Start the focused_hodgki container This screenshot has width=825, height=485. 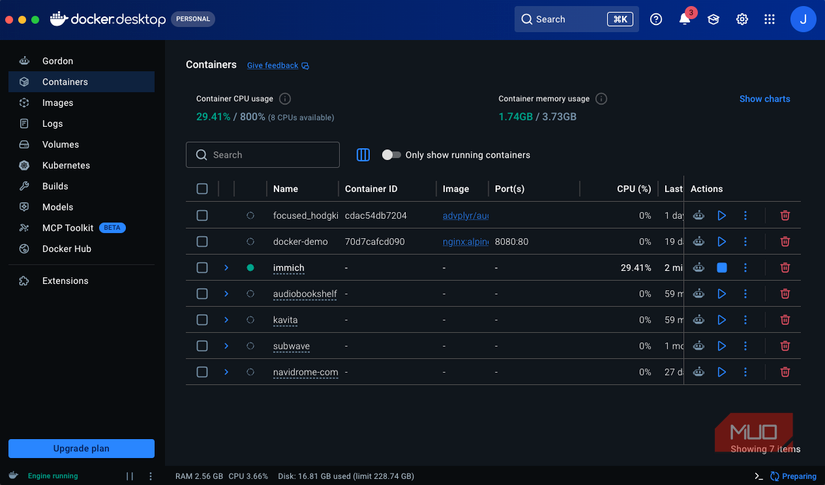pos(721,216)
